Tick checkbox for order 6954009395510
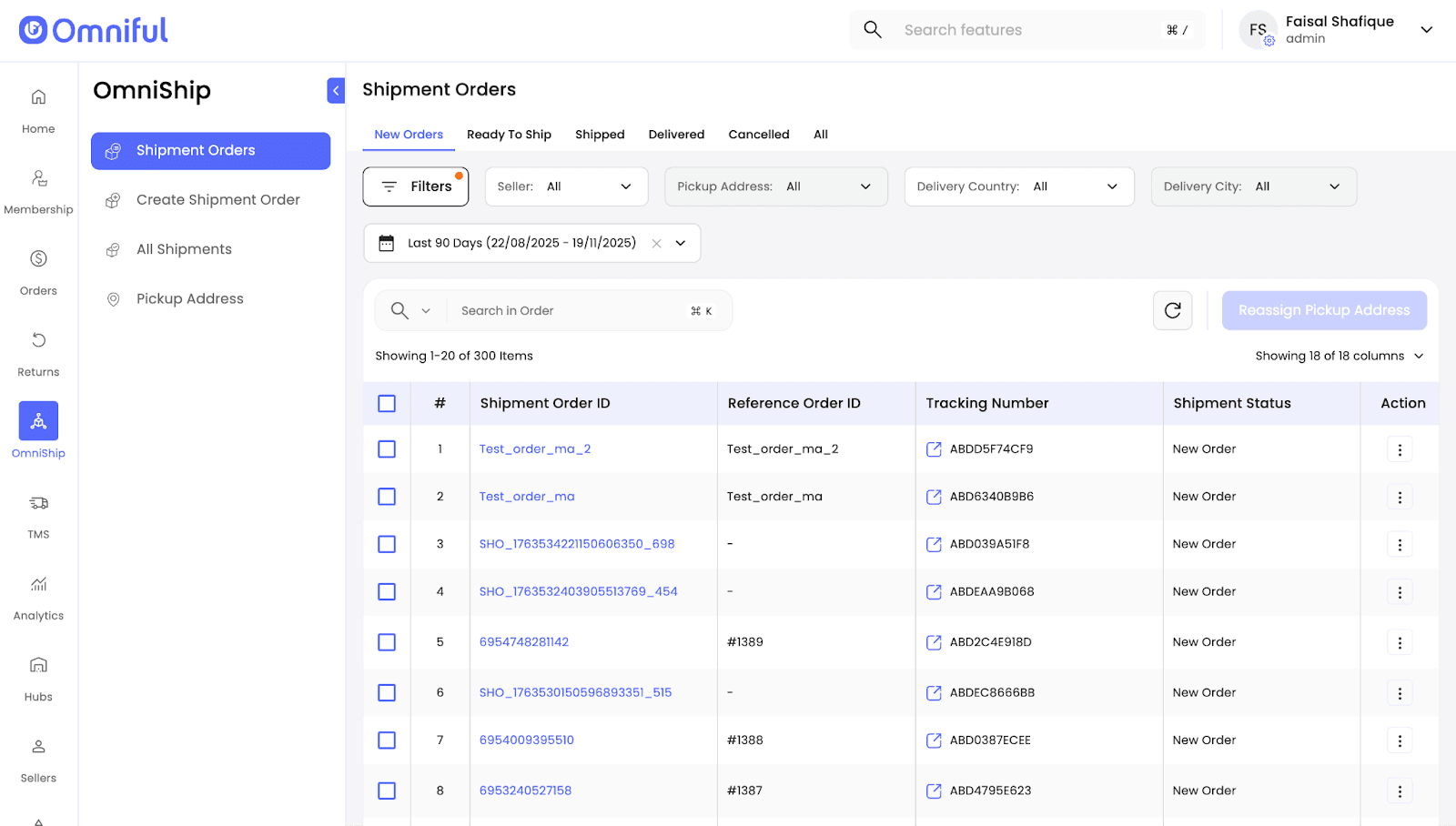The width and height of the screenshot is (1456, 826). (387, 740)
